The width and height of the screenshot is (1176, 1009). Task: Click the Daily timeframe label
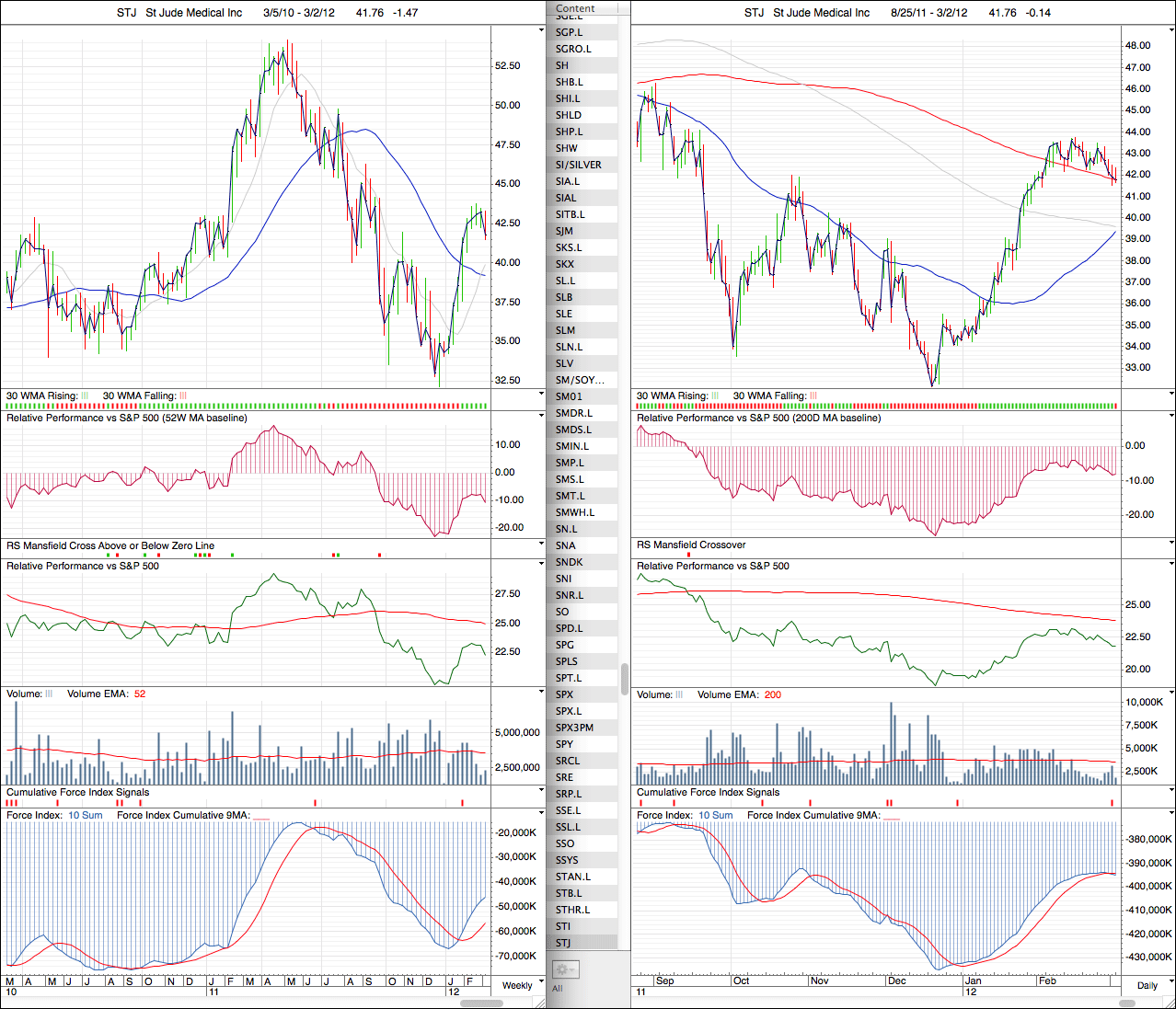tap(1147, 985)
